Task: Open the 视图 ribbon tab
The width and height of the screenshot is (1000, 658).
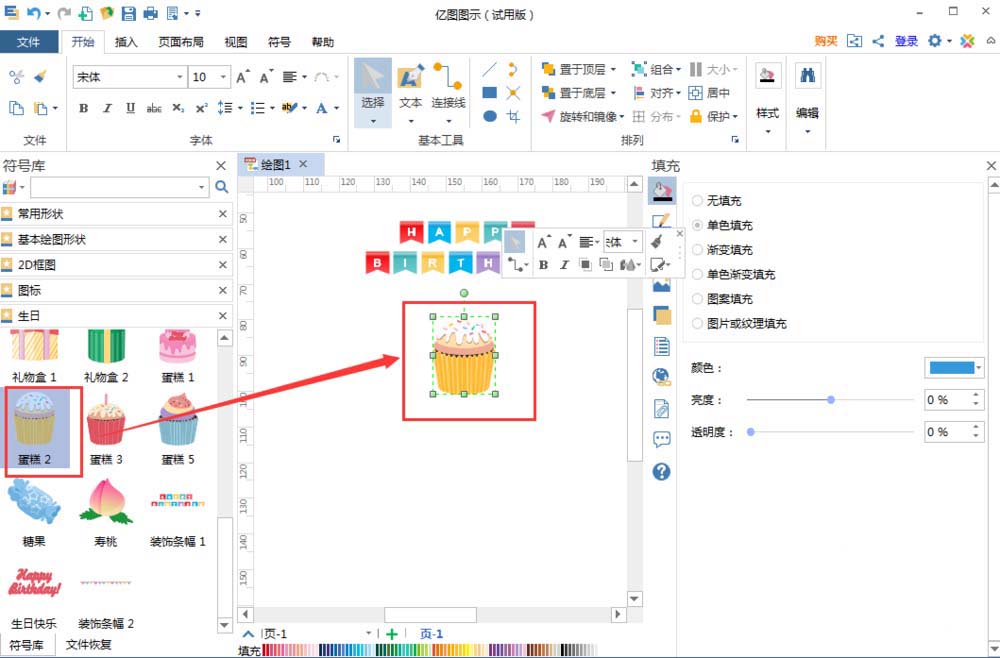Action: [235, 42]
